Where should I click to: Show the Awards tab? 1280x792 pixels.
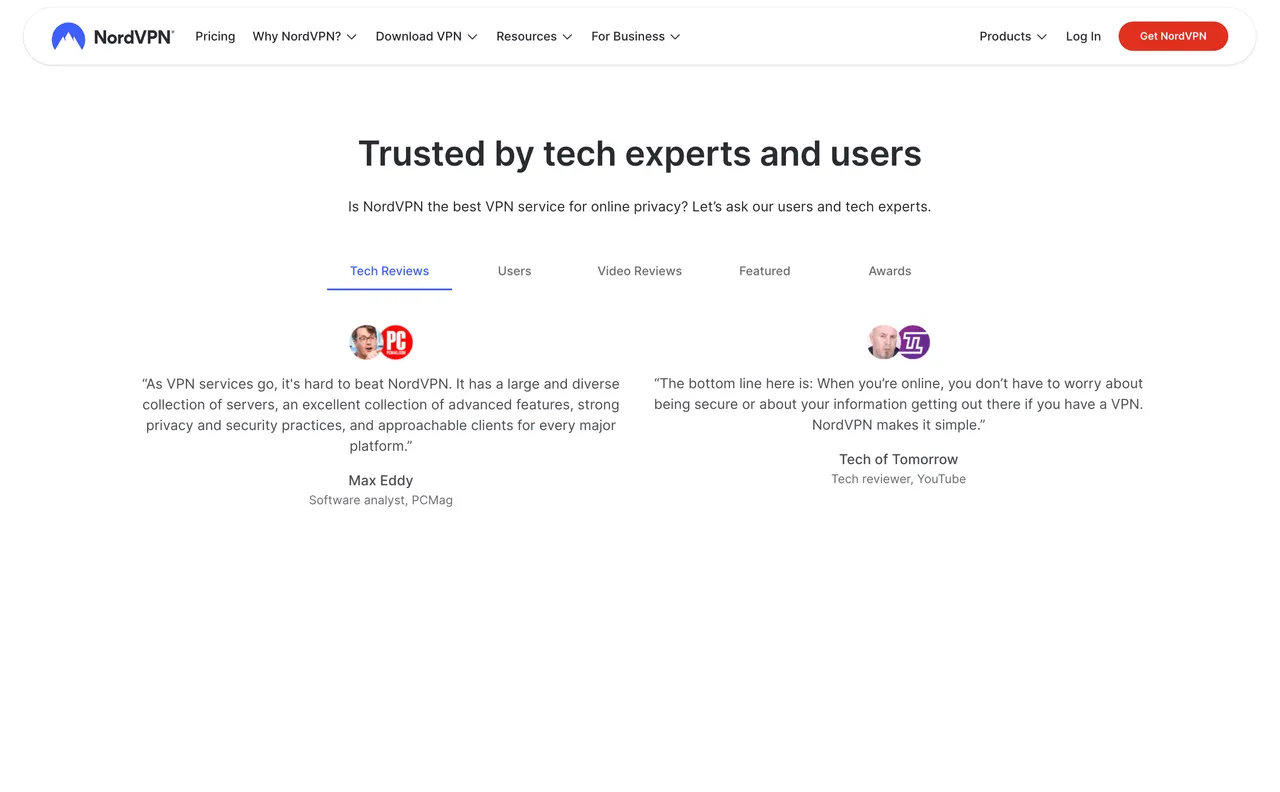[889, 271]
